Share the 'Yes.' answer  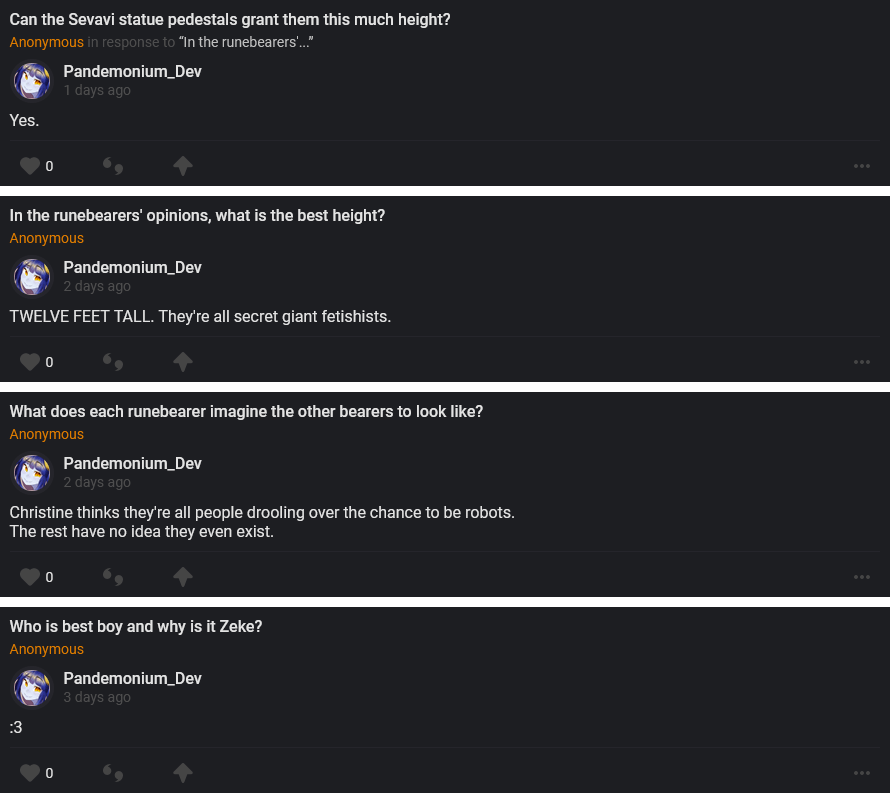[182, 166]
